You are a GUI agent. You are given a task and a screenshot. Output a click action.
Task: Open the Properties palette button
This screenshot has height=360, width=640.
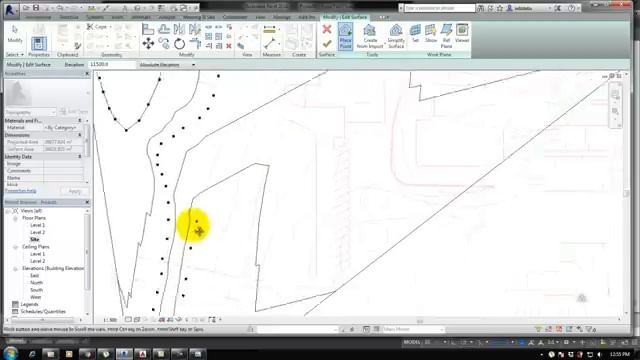(x=39, y=44)
